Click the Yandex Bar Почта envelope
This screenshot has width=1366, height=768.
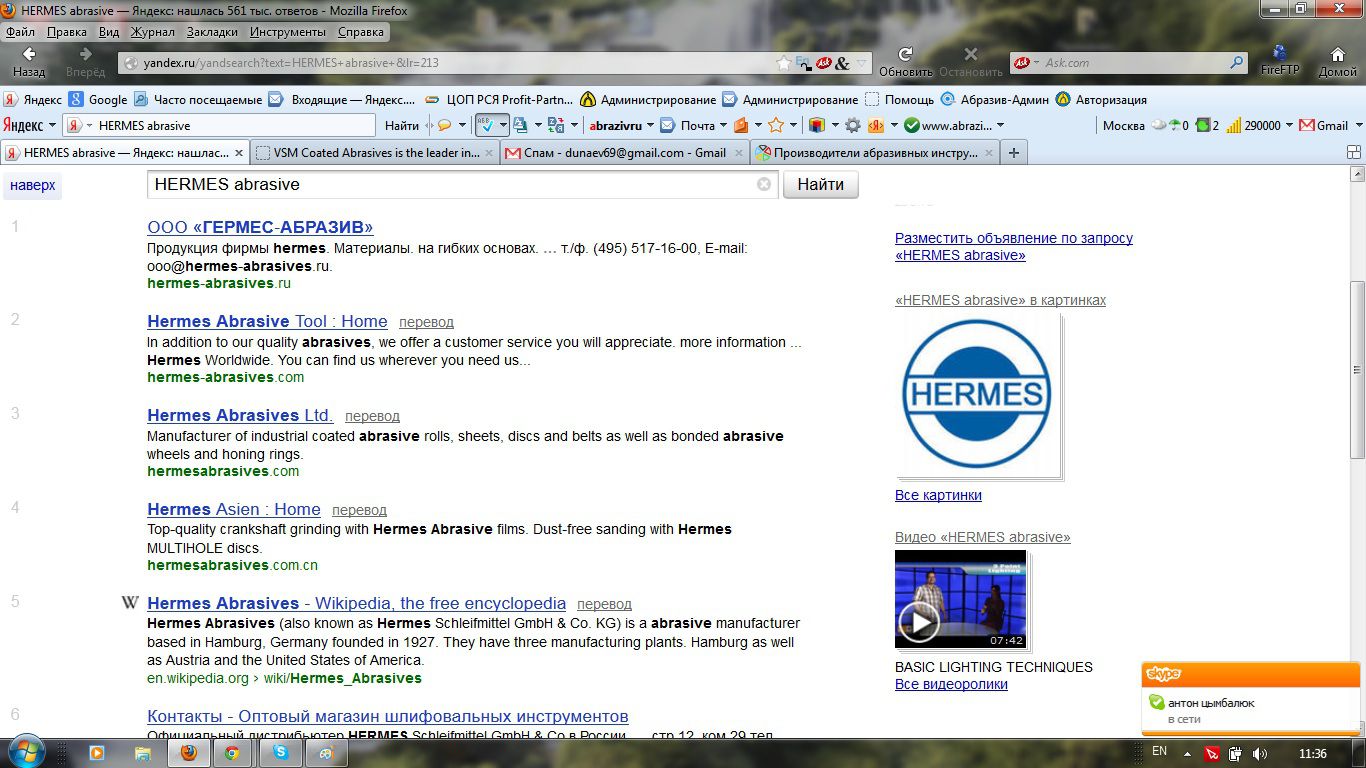pyautogui.click(x=667, y=125)
